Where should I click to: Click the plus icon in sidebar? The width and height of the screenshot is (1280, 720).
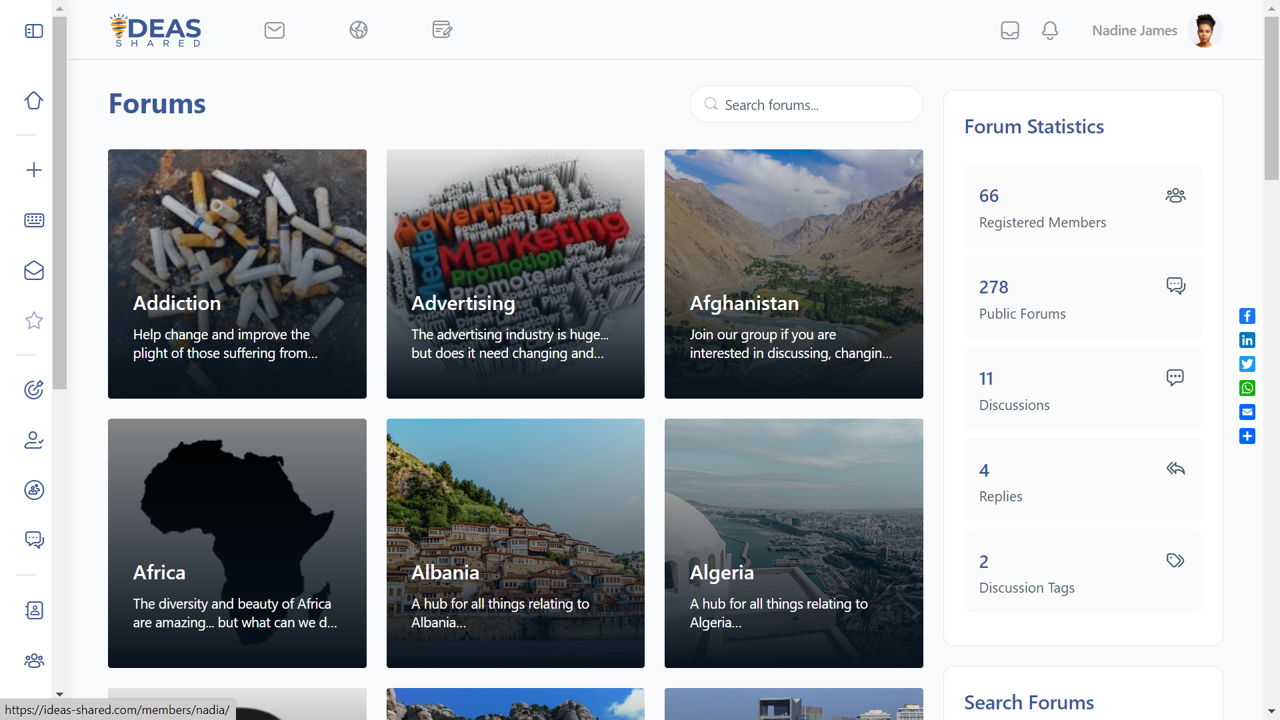pyautogui.click(x=34, y=170)
